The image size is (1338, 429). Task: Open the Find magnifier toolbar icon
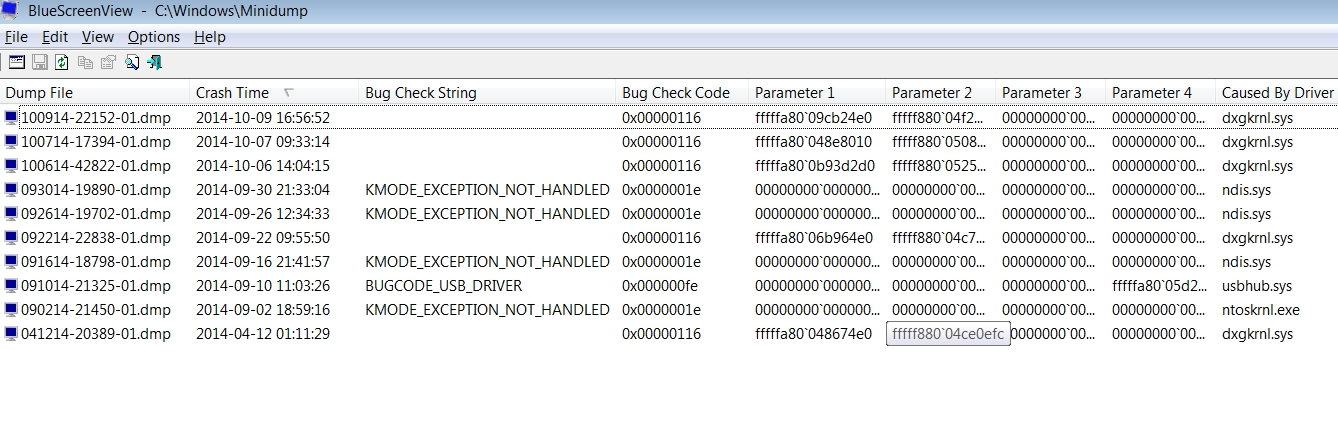132,62
